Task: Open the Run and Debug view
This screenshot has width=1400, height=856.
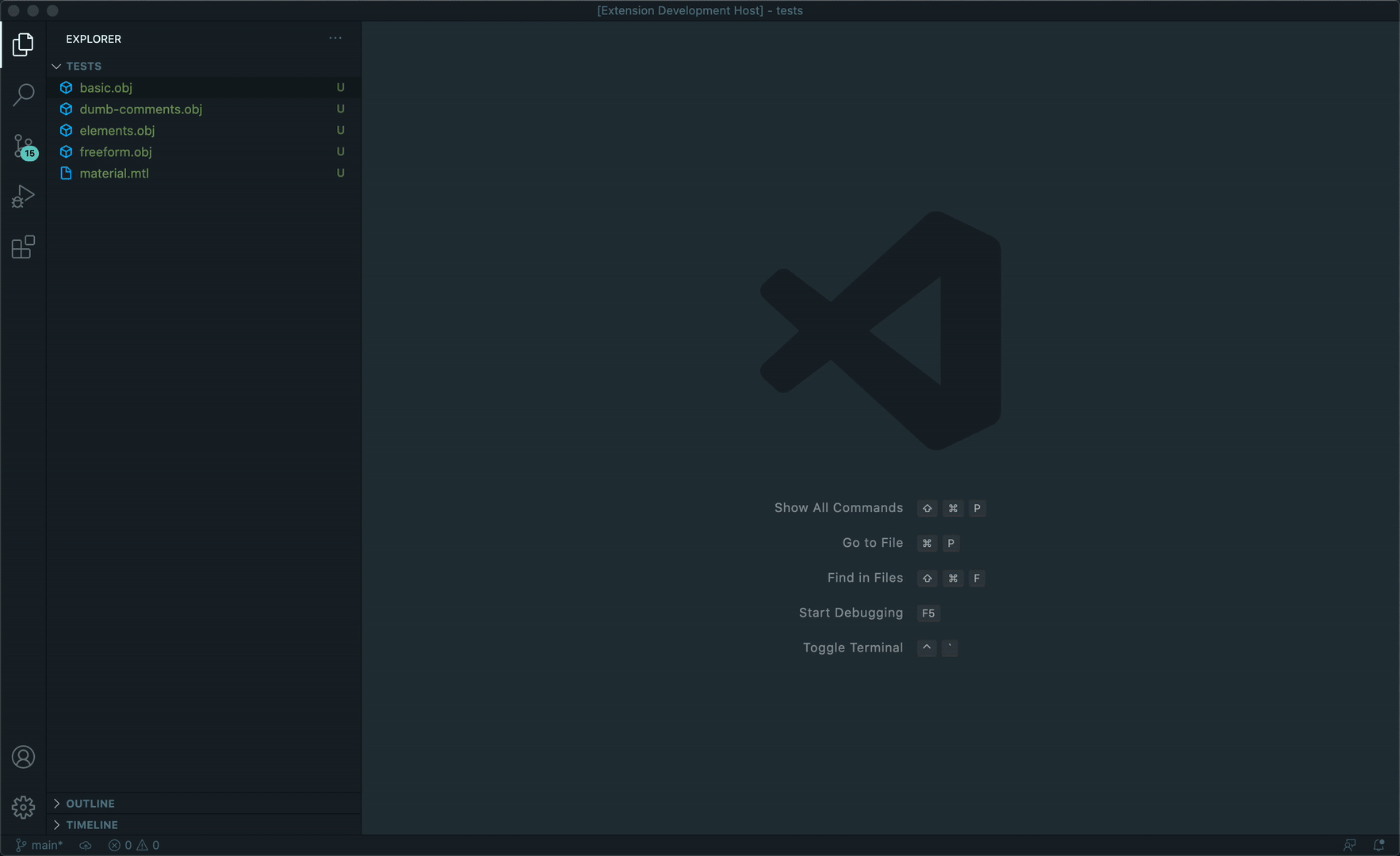Action: point(23,197)
